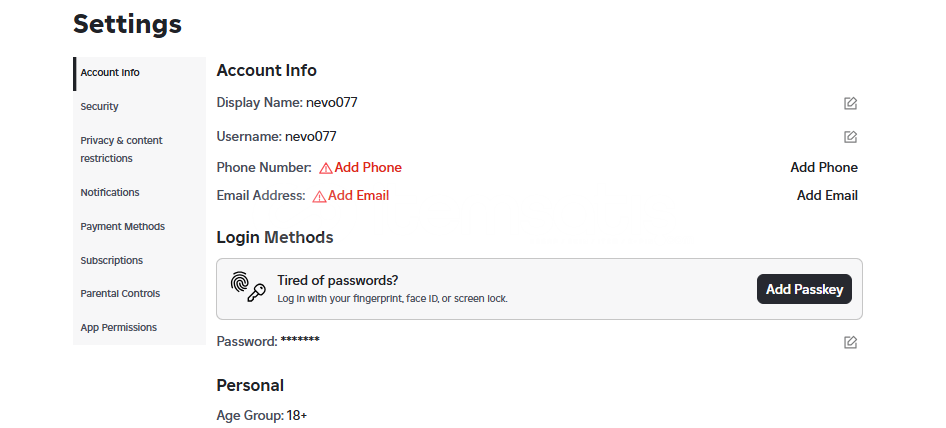This screenshot has width=946, height=428.
Task: Edit the Display Name pencil icon
Action: tap(850, 103)
